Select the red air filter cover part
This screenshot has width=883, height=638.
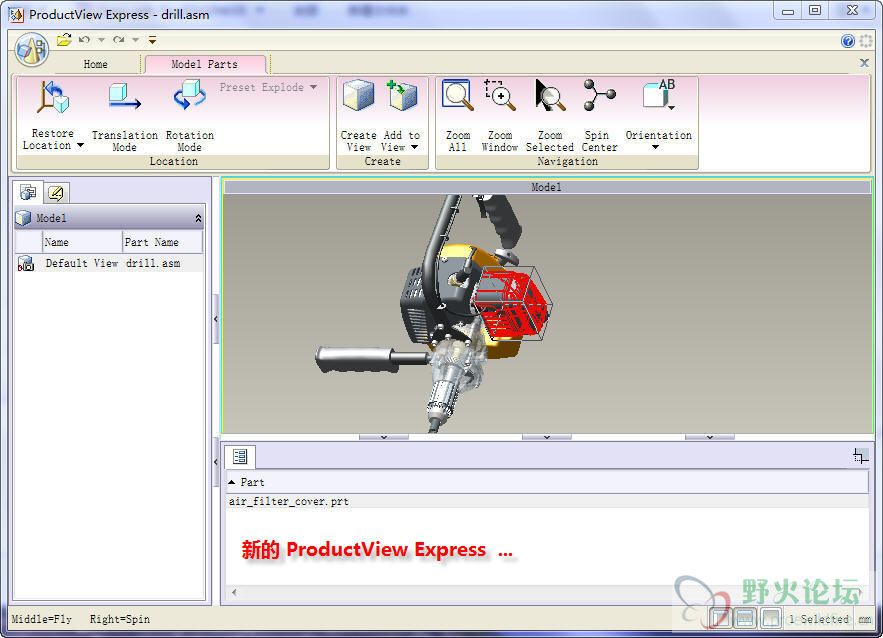click(x=512, y=305)
